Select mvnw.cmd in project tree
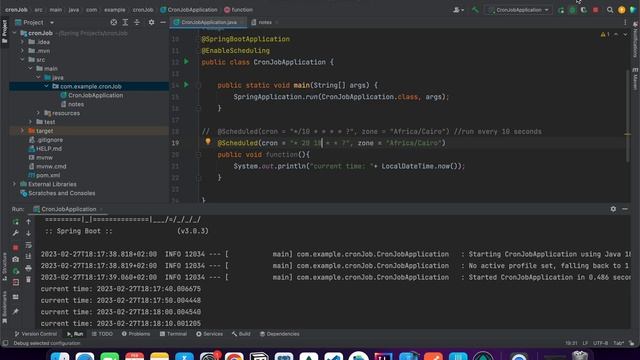This screenshot has height=360, width=640. (51, 167)
